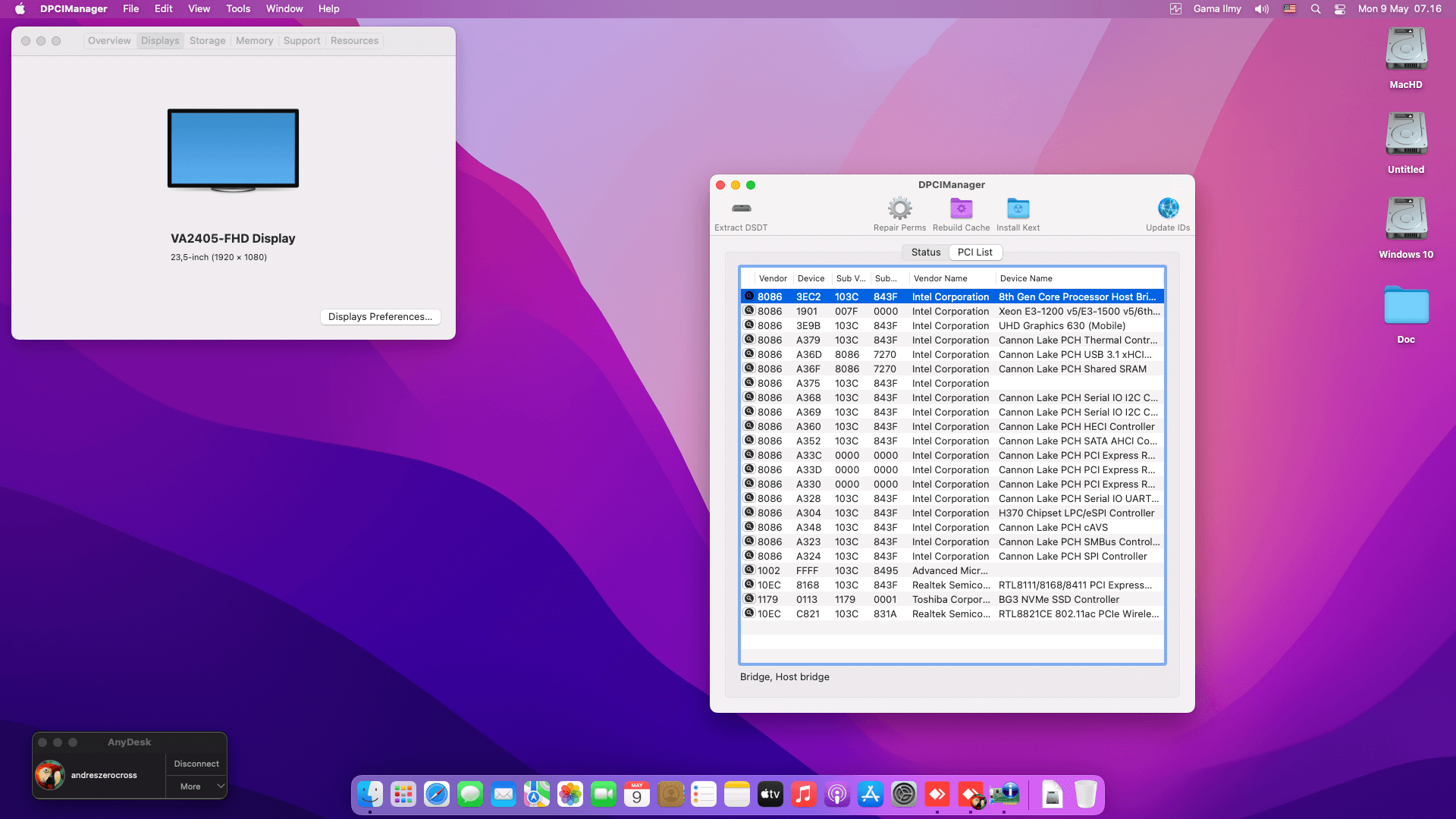This screenshot has height=819, width=1456.
Task: Open Spotlight search in menu bar
Action: (x=1316, y=9)
